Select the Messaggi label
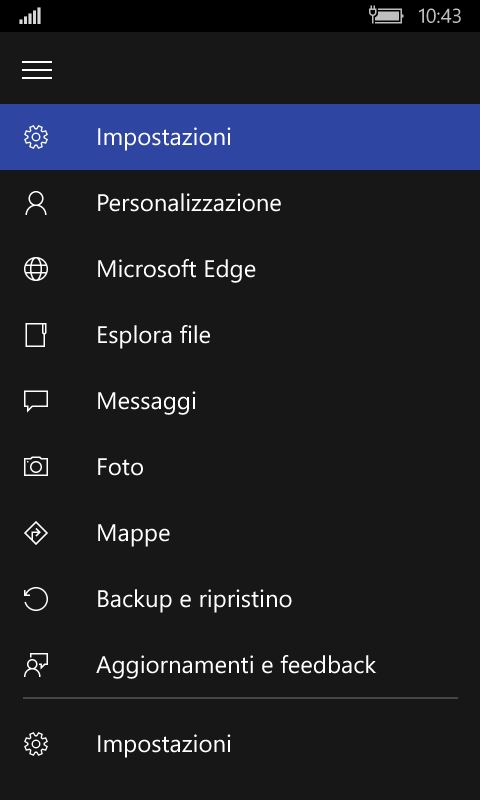 [x=146, y=402]
